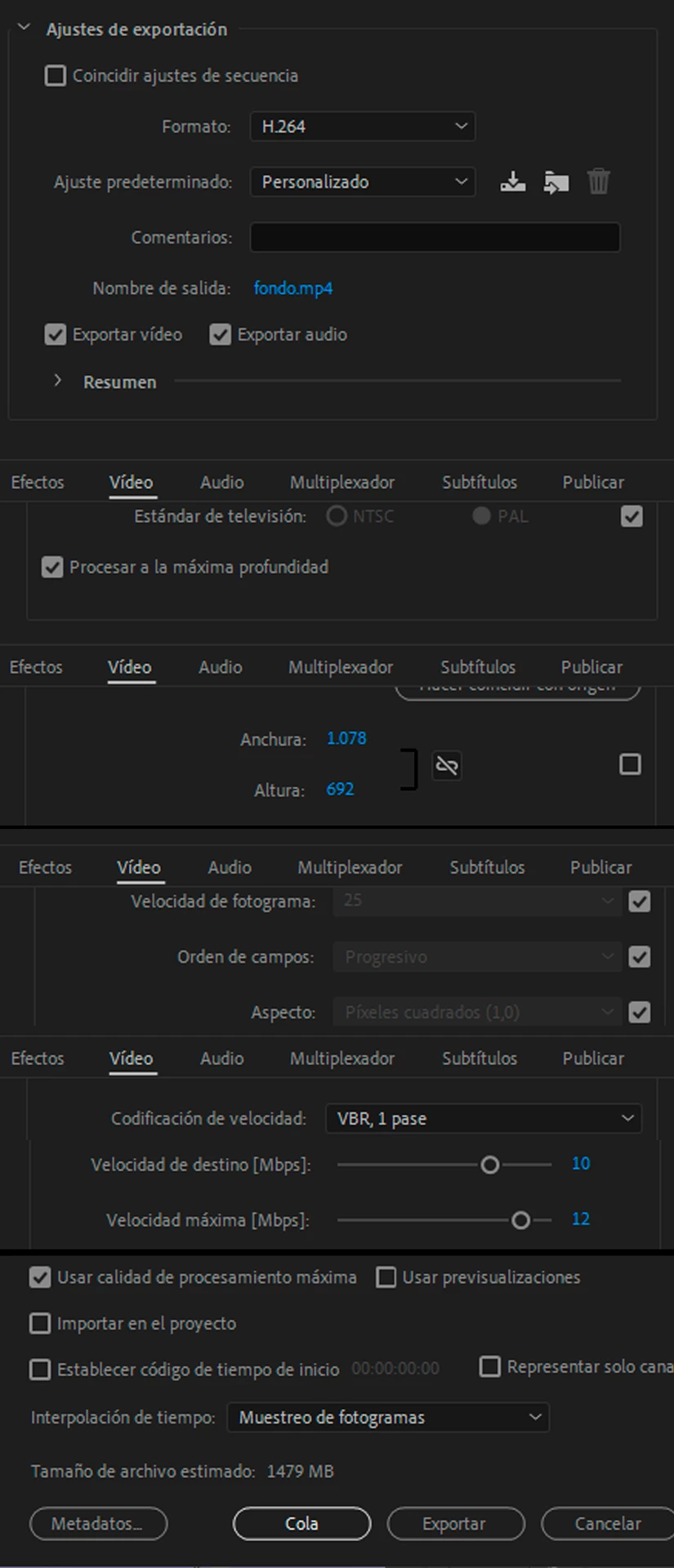The height and width of the screenshot is (1568, 674).
Task: Open Audio tab above Codificación de velocidad row
Action: 222,1058
